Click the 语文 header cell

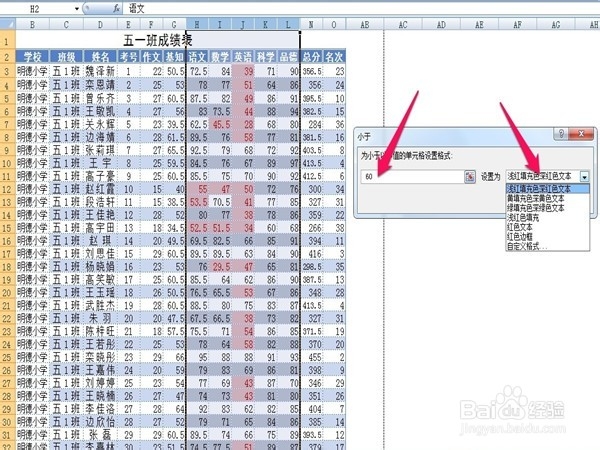[x=197, y=57]
